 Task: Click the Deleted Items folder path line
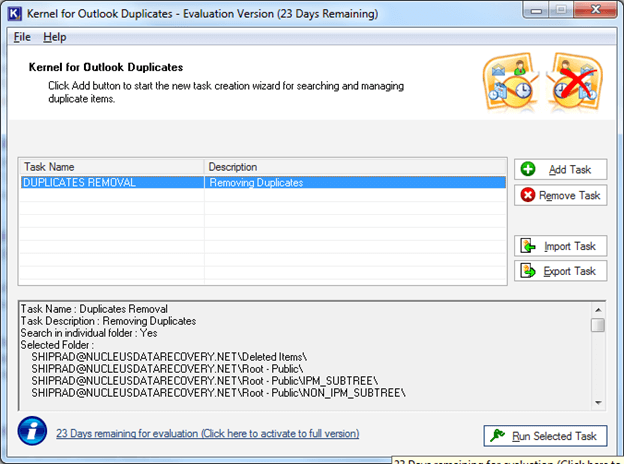point(169,357)
